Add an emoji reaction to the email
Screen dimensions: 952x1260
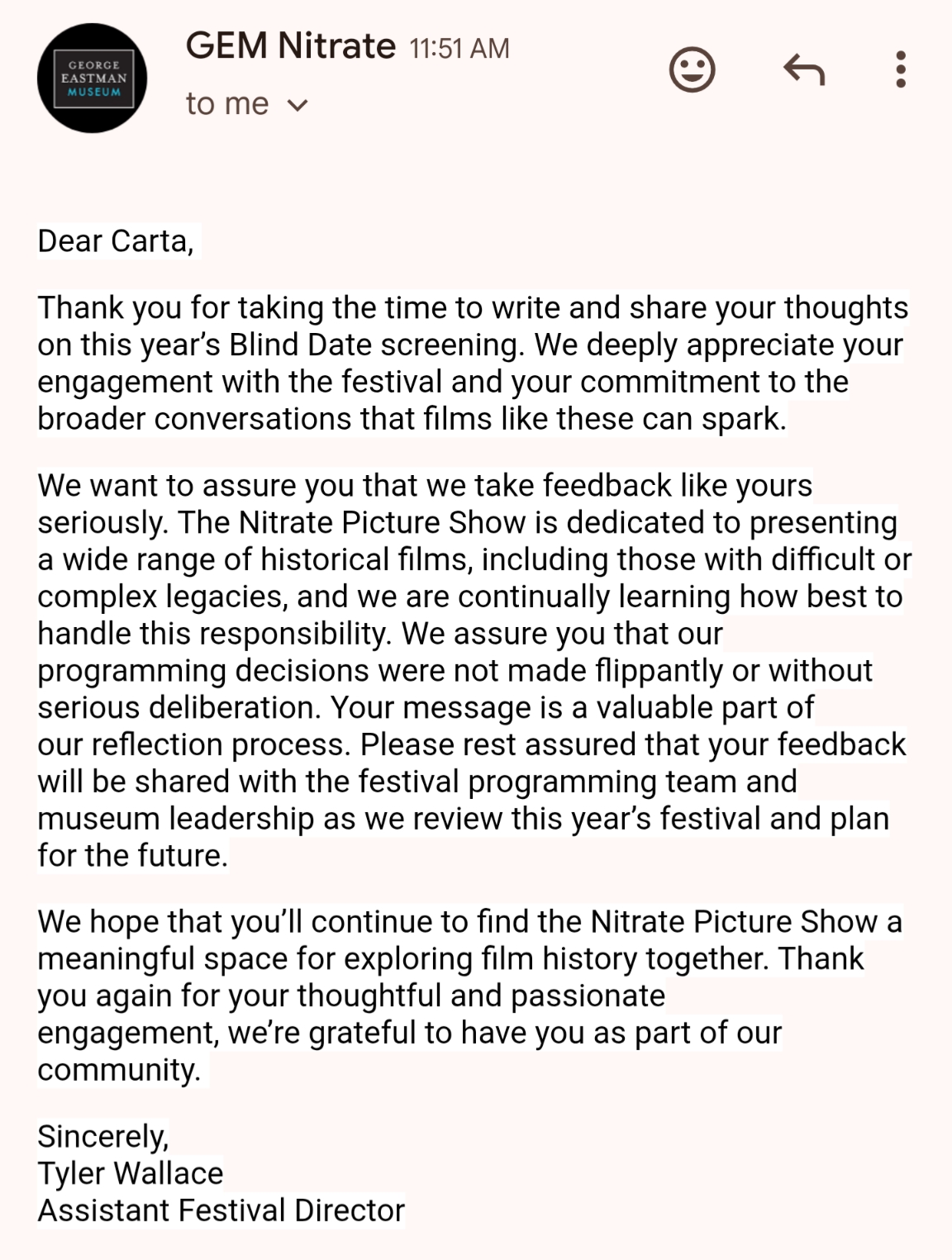coord(692,70)
